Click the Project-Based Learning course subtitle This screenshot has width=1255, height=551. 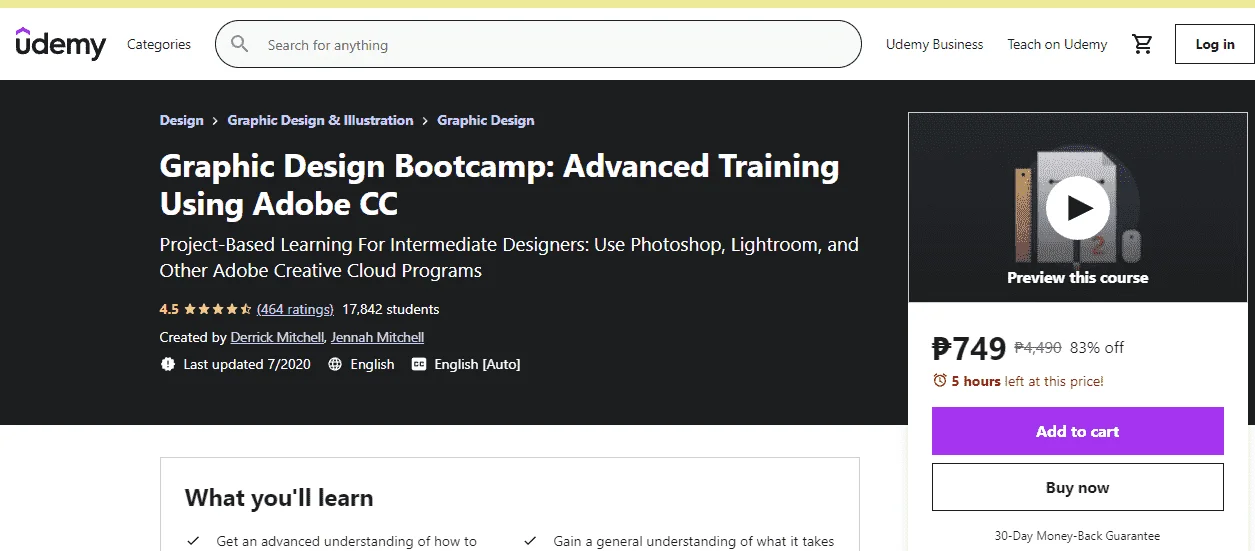(509, 257)
